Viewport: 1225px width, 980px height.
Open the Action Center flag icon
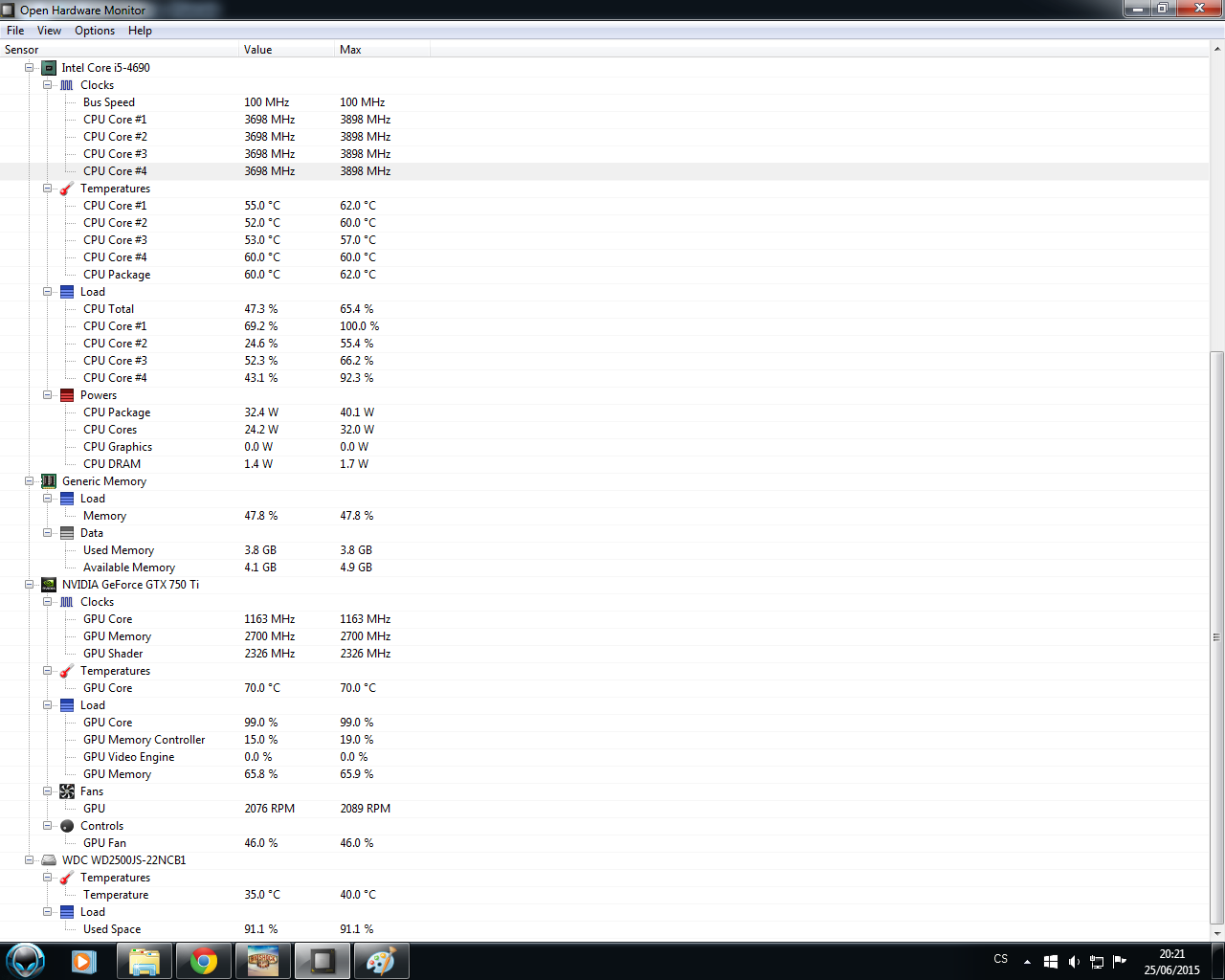pos(1120,962)
